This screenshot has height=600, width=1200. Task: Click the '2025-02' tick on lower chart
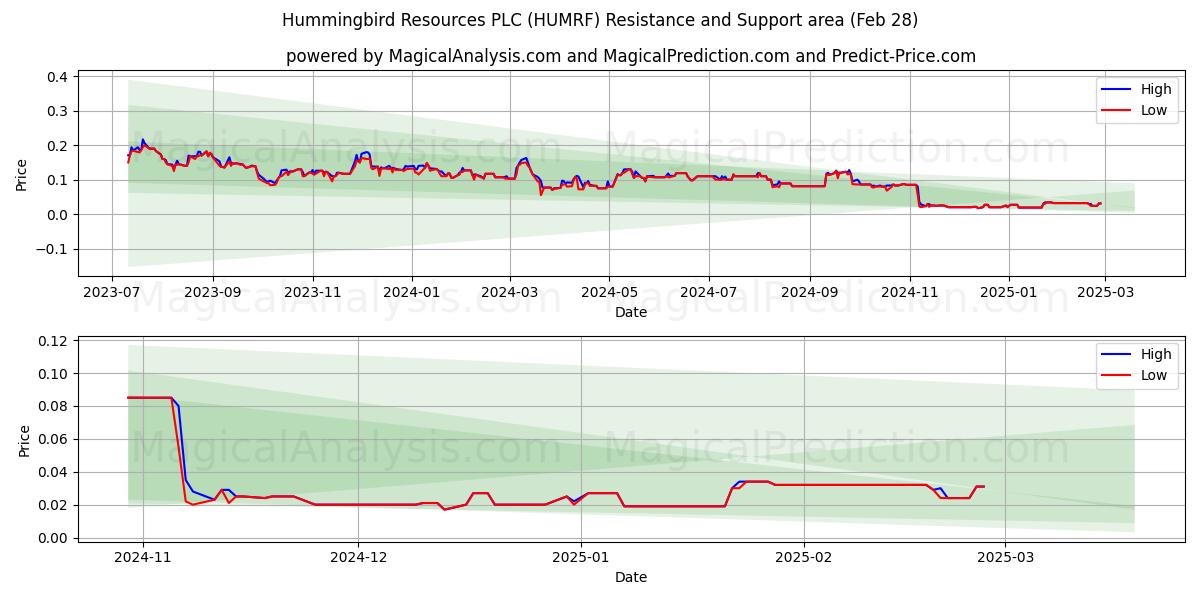[x=804, y=557]
